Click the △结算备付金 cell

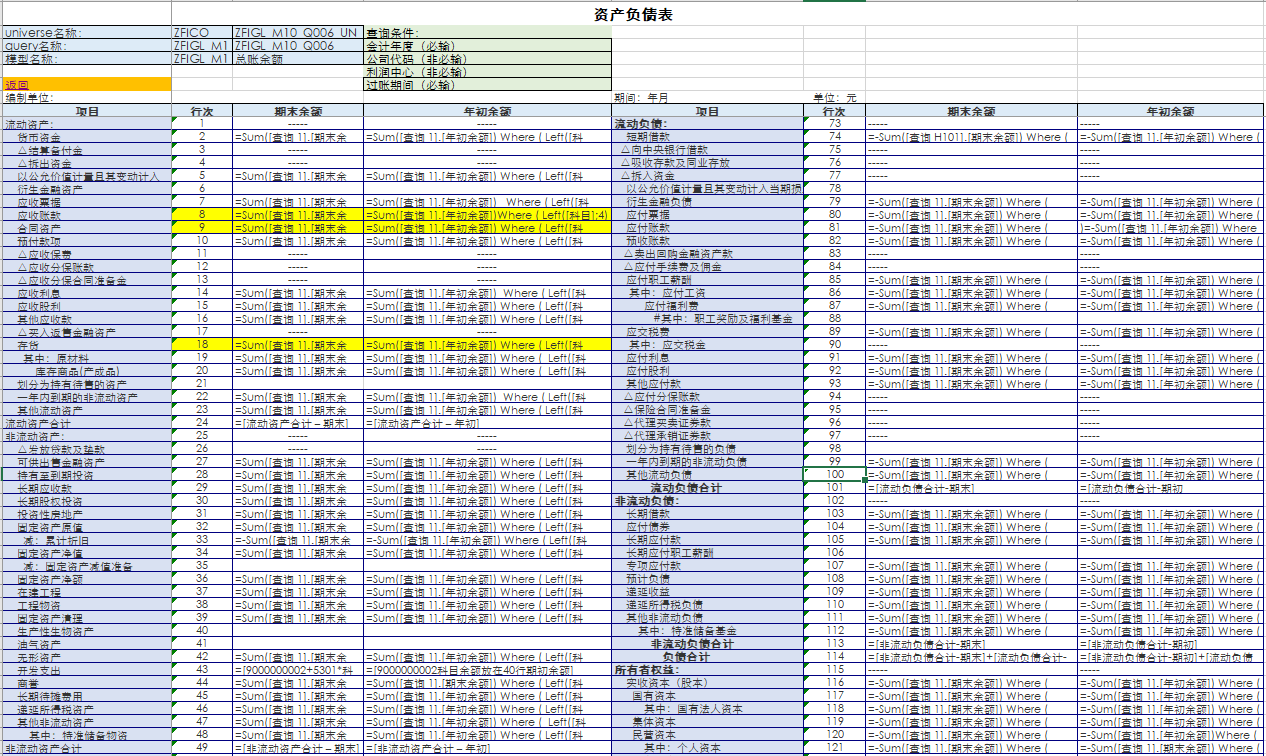[87, 150]
